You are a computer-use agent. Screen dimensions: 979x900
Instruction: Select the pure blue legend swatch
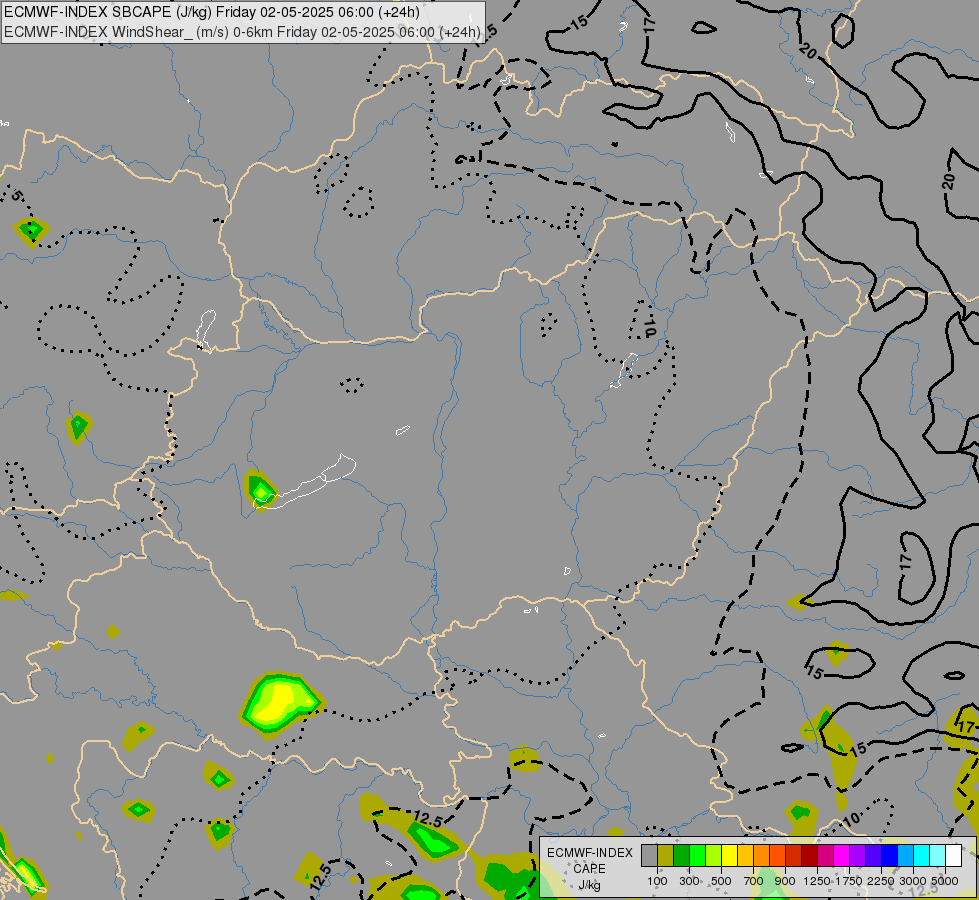(x=889, y=855)
